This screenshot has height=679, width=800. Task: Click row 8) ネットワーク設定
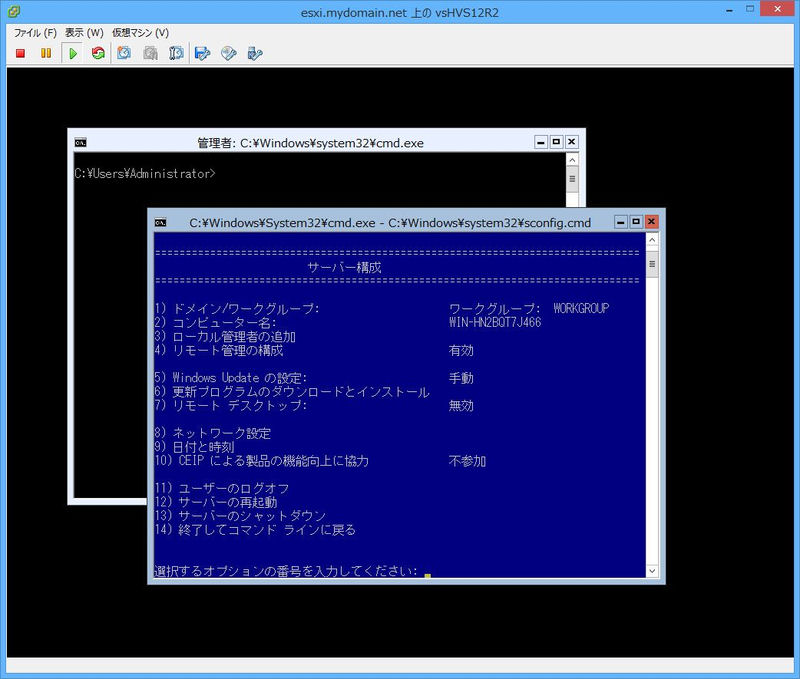click(x=212, y=433)
